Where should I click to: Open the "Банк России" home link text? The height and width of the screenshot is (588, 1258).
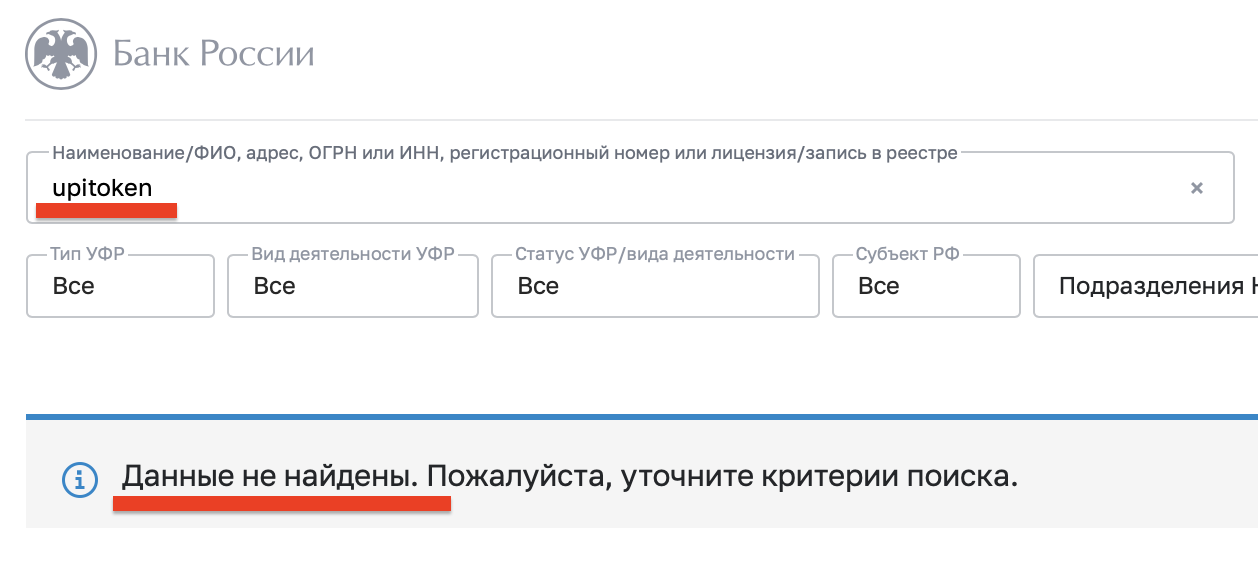coord(213,54)
